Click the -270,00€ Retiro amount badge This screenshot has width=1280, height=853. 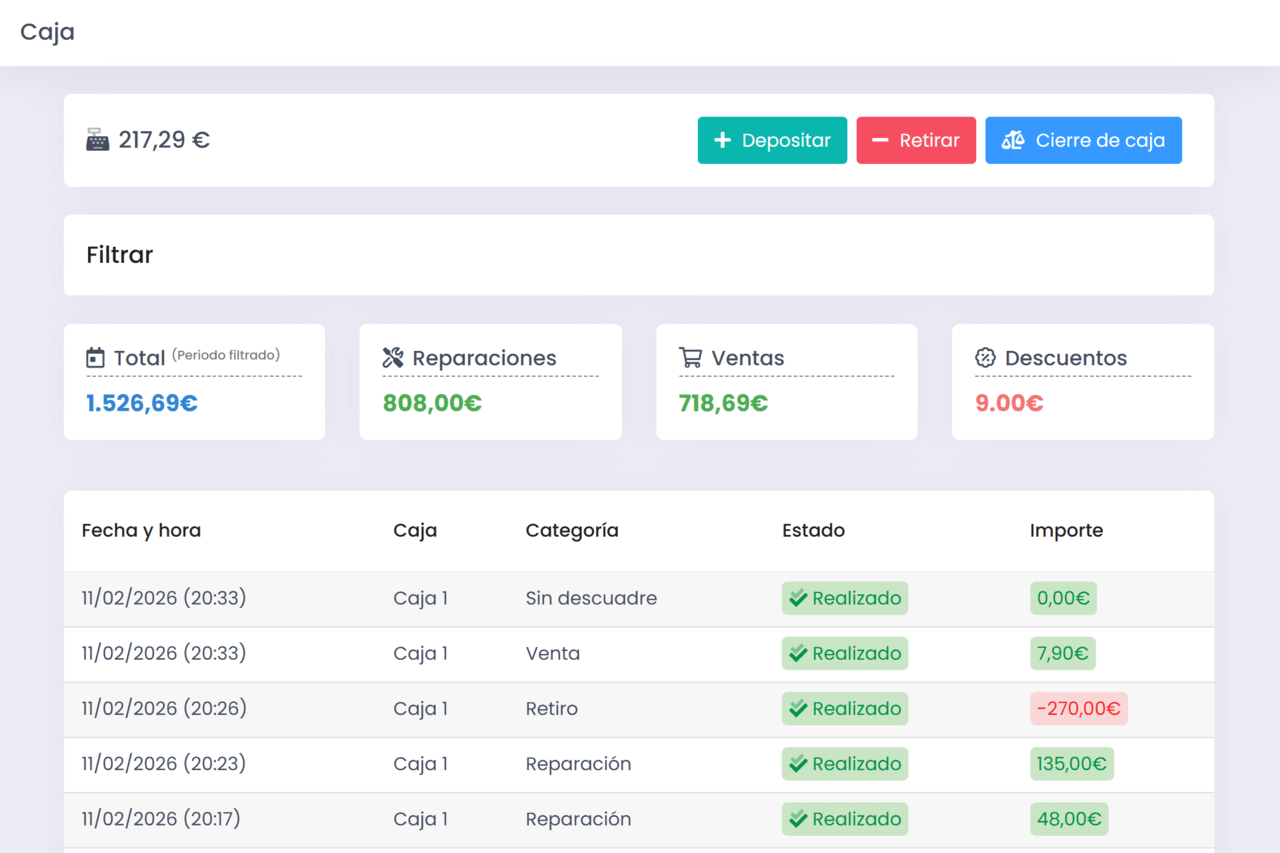tap(1078, 709)
